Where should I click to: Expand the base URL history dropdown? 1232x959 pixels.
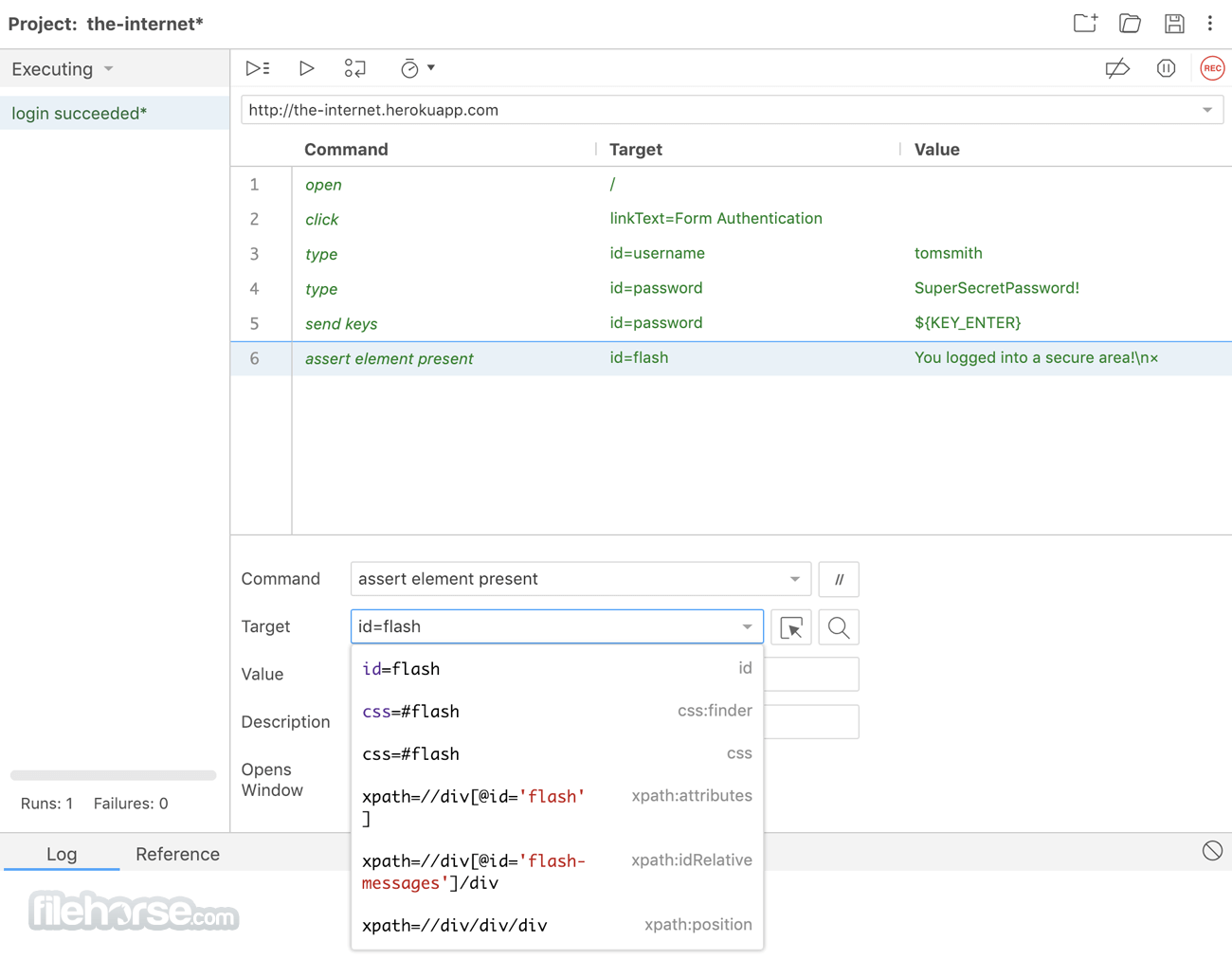[x=1207, y=110]
